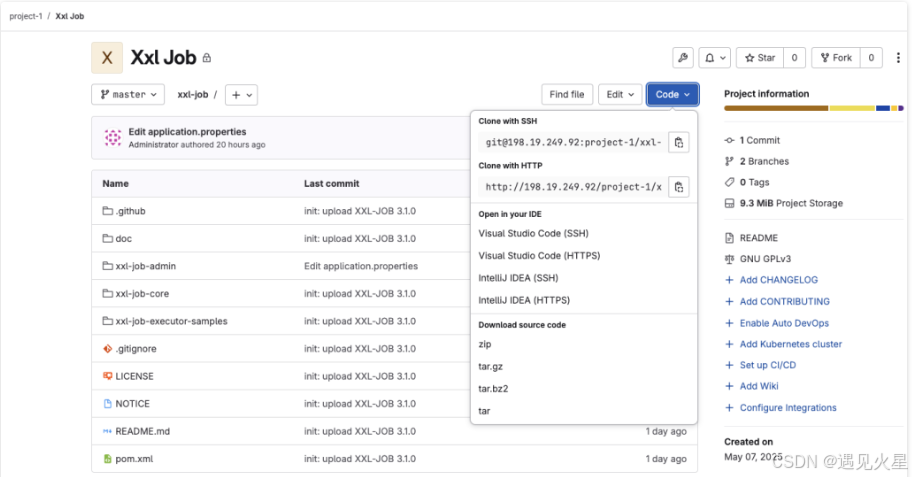
Task: Click the .github folder icon
Action: [x=107, y=211]
